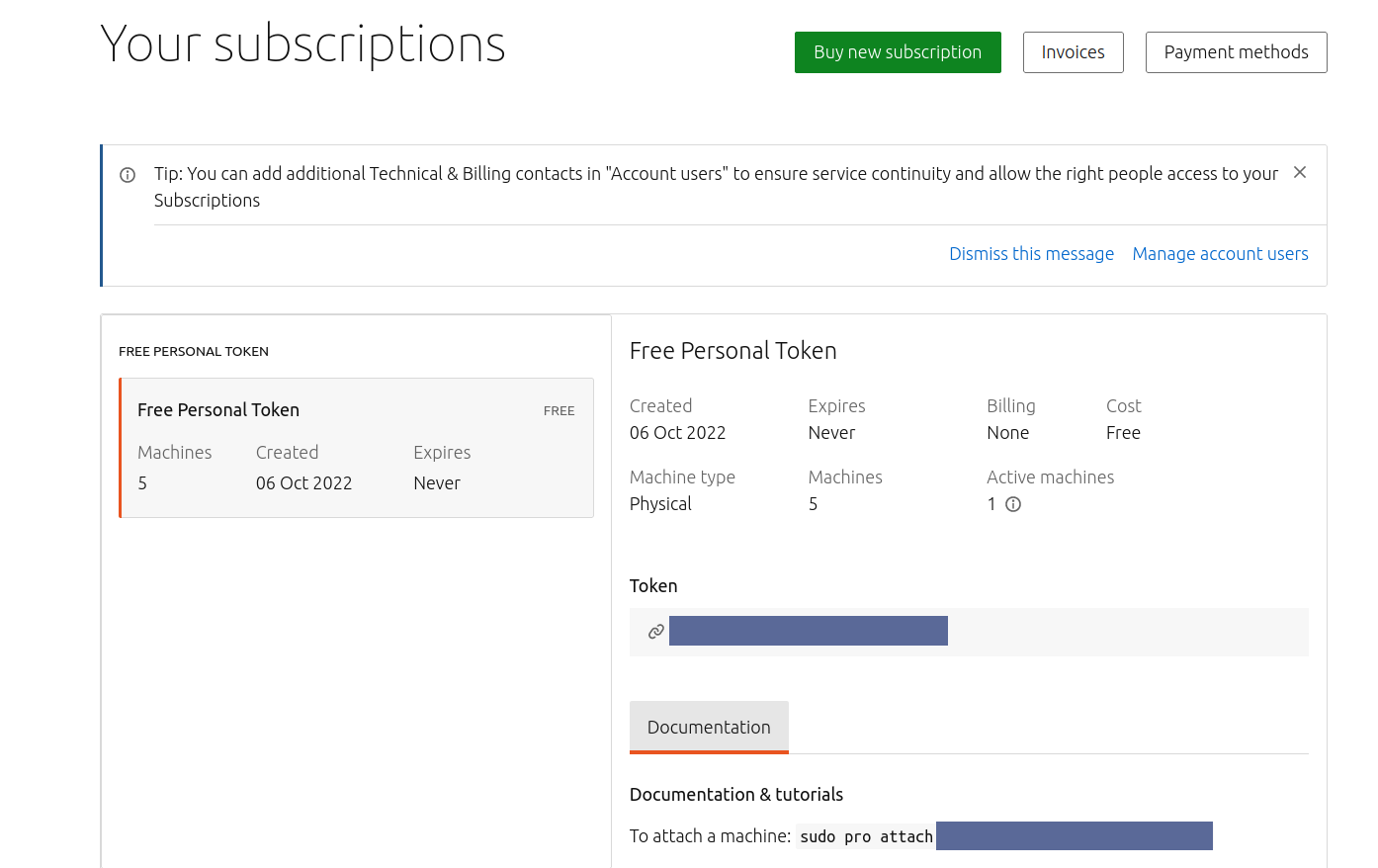This screenshot has height=868, width=1378.
Task: Click the Never expiry in the subscription card
Action: (437, 483)
